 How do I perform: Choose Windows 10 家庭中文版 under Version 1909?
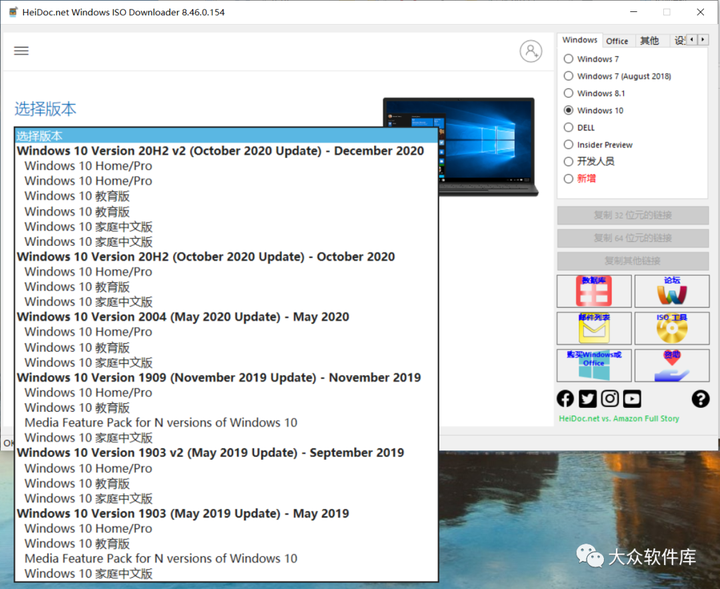pyautogui.click(x=226, y=438)
